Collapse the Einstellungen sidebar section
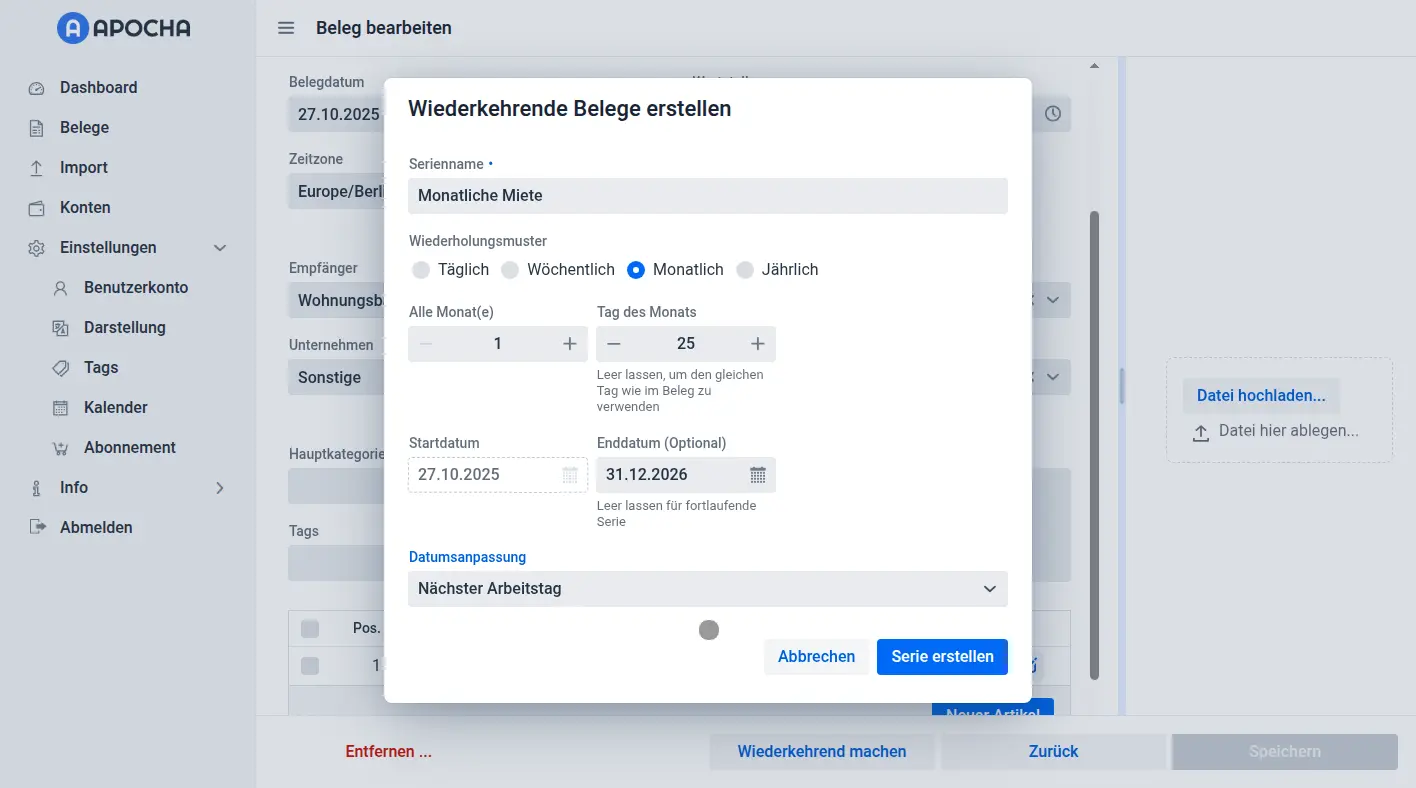The height and width of the screenshot is (788, 1416). click(220, 248)
